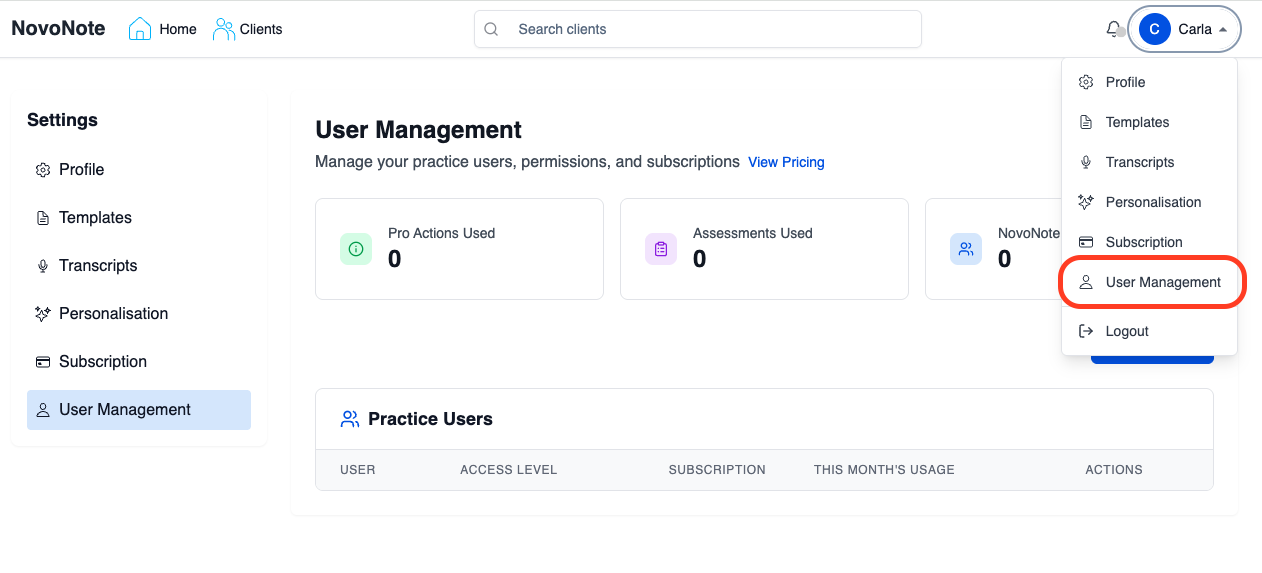Open Profile from the account dropdown
1262x573 pixels.
coord(1125,82)
